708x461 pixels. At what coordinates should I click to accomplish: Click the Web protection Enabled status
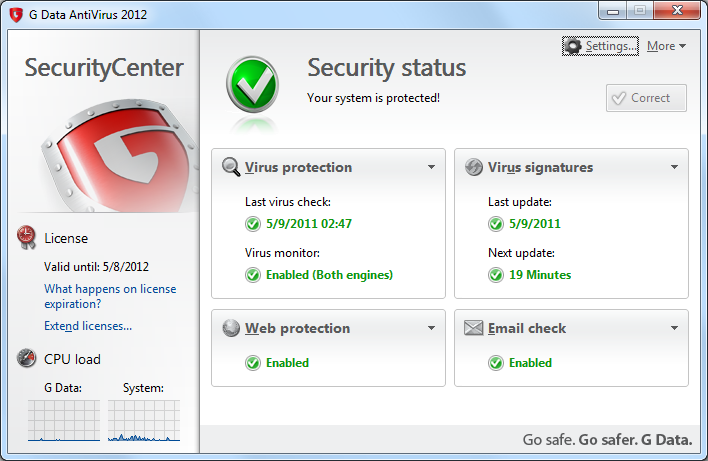point(287,363)
